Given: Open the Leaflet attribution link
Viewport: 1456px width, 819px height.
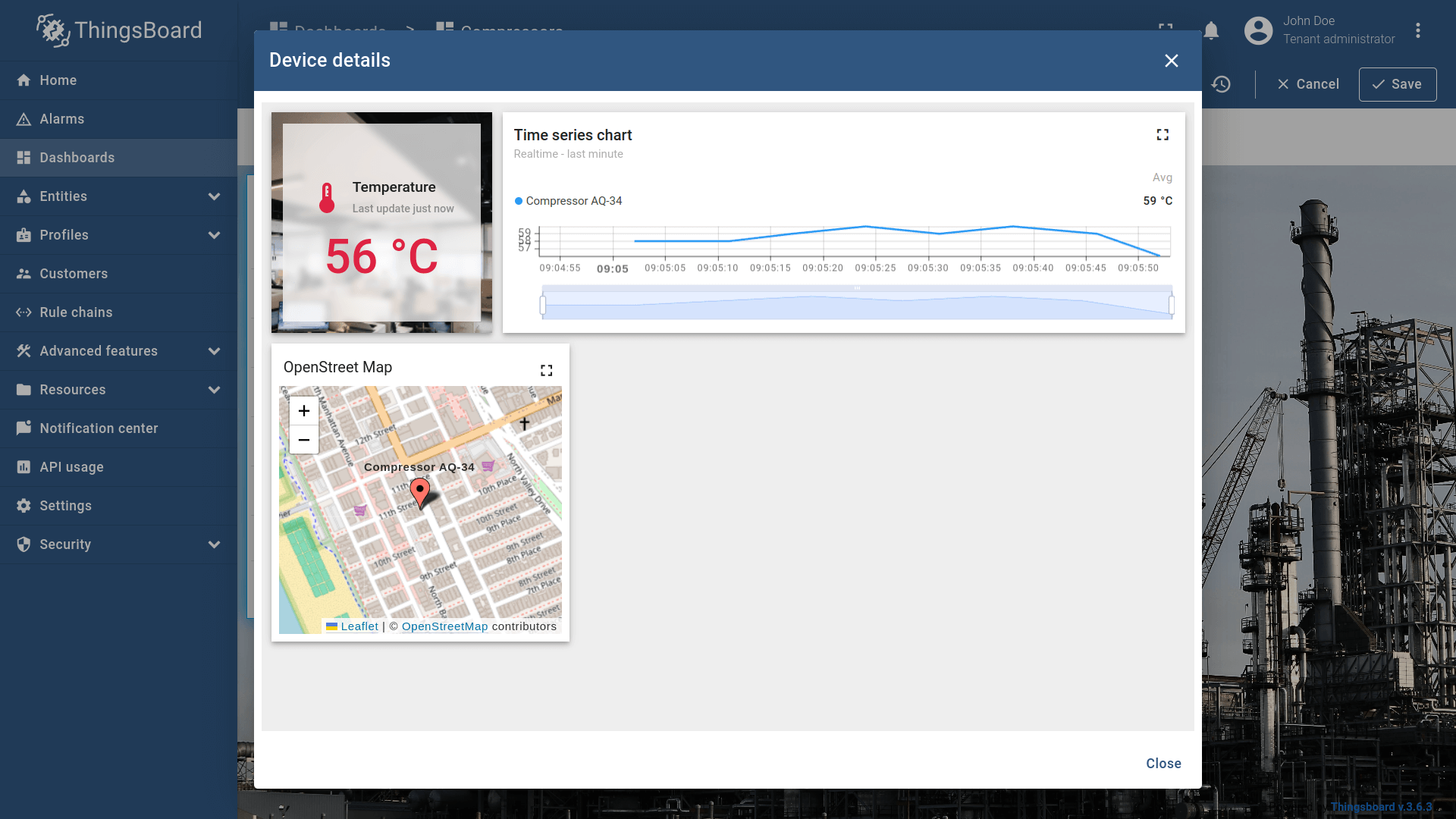Looking at the screenshot, I should click(359, 626).
